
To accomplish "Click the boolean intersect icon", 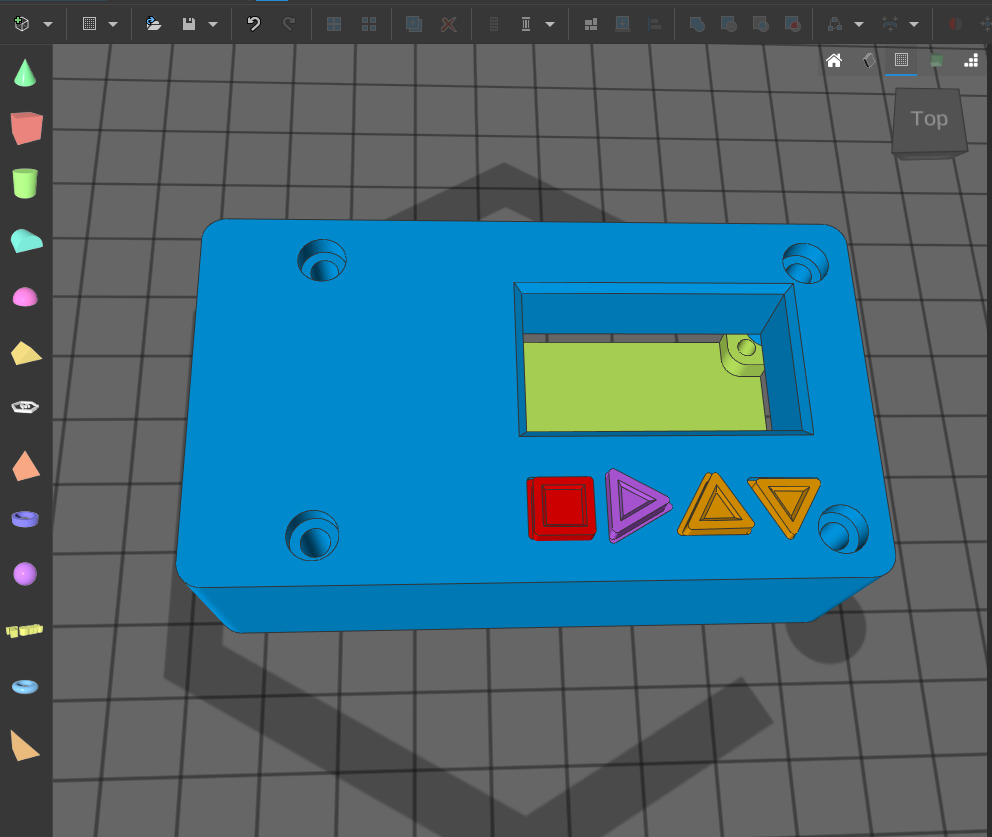I will click(760, 24).
